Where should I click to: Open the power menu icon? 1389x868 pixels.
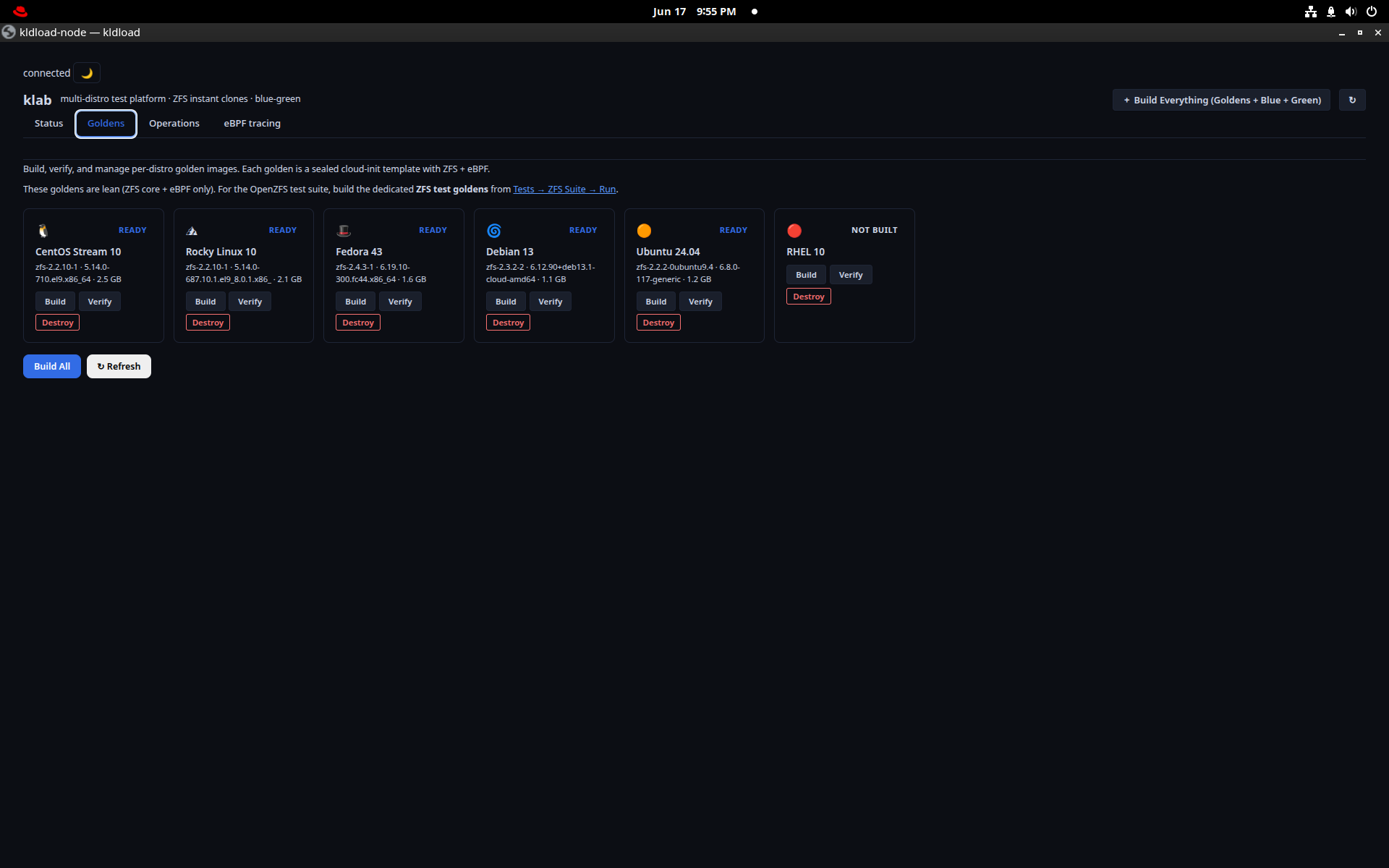pos(1371,12)
